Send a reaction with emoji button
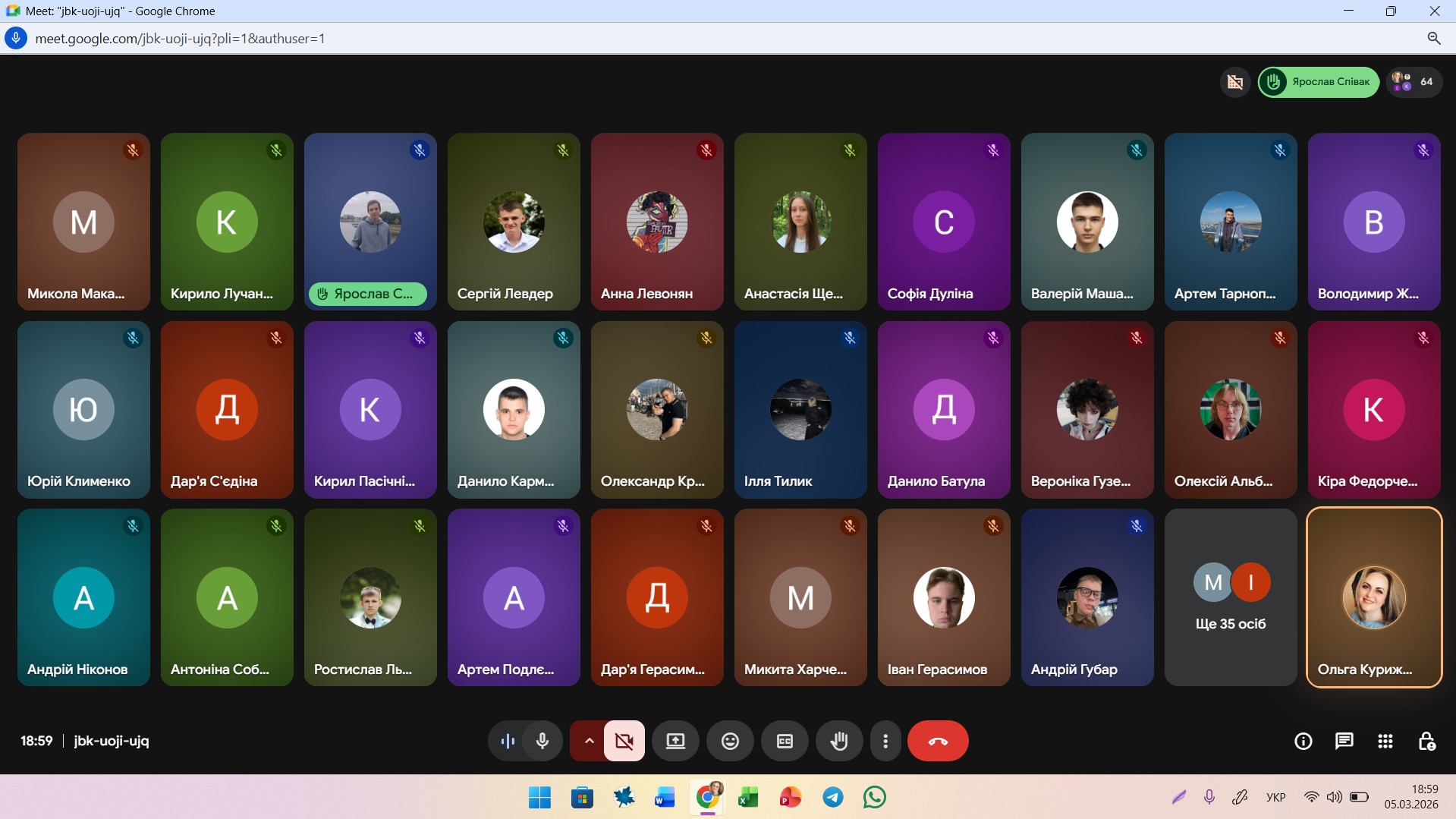Image resolution: width=1456 pixels, height=819 pixels. [x=730, y=741]
